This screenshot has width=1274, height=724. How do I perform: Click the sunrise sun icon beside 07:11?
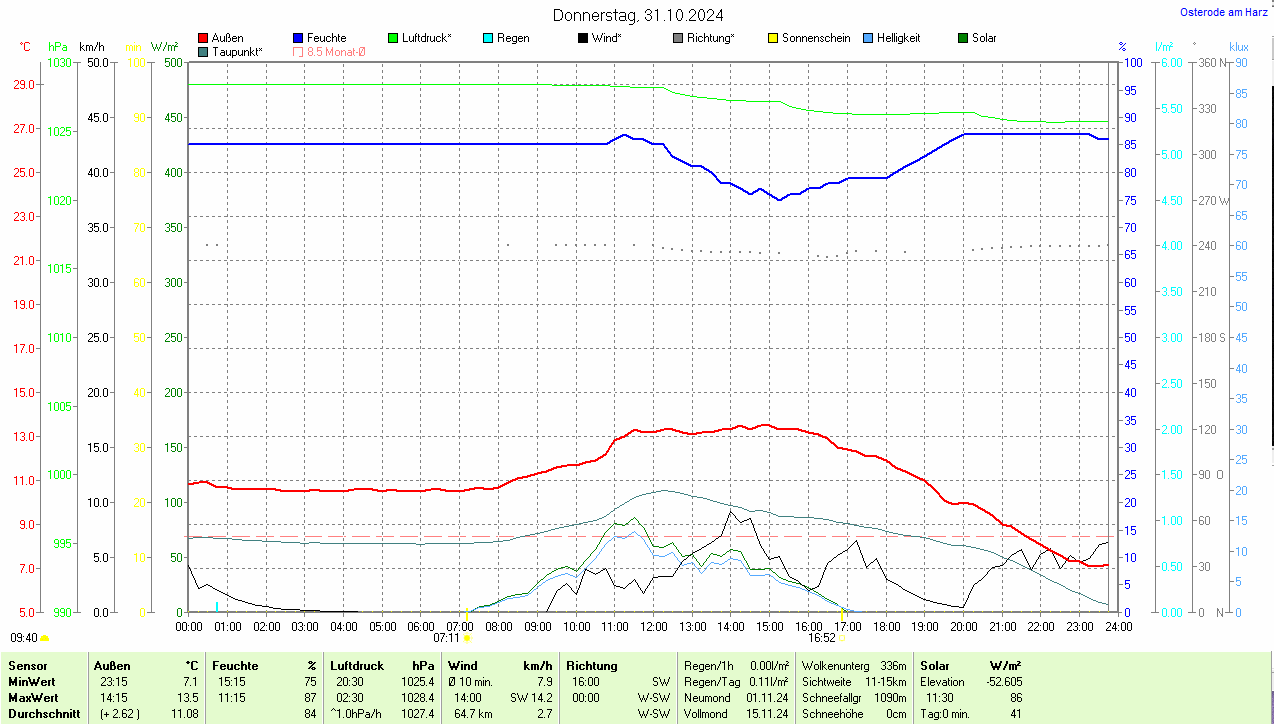click(467, 637)
